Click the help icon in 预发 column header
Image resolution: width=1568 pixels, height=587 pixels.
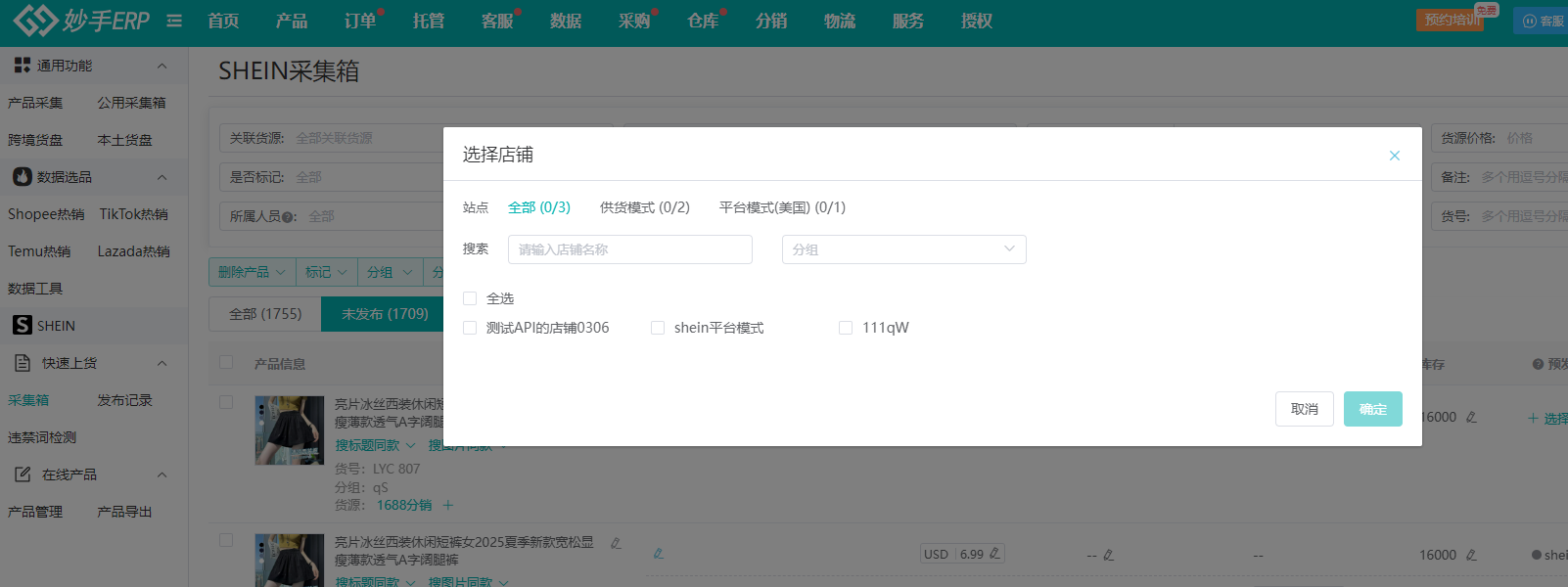1538,364
